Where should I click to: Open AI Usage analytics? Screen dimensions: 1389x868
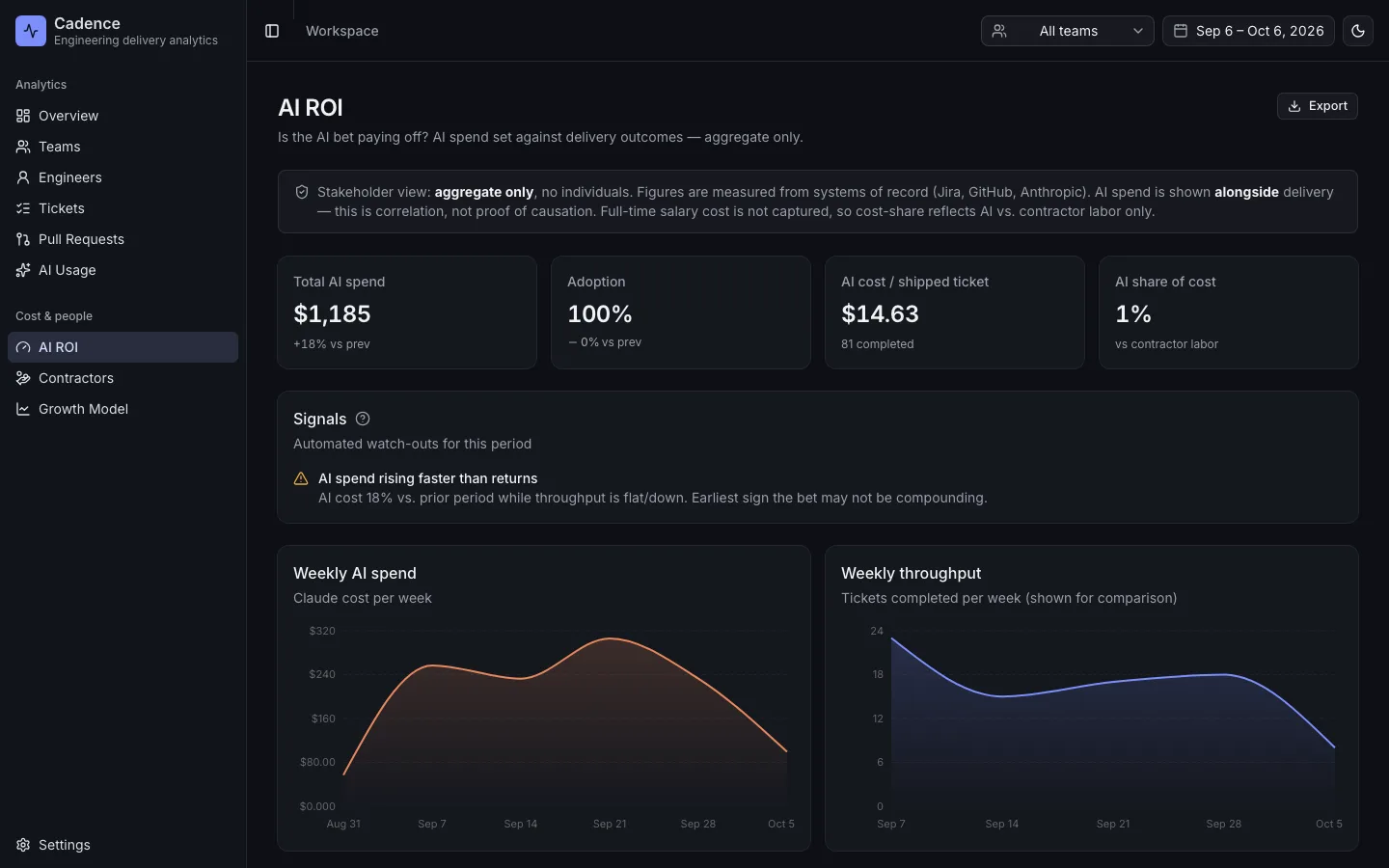click(123, 270)
